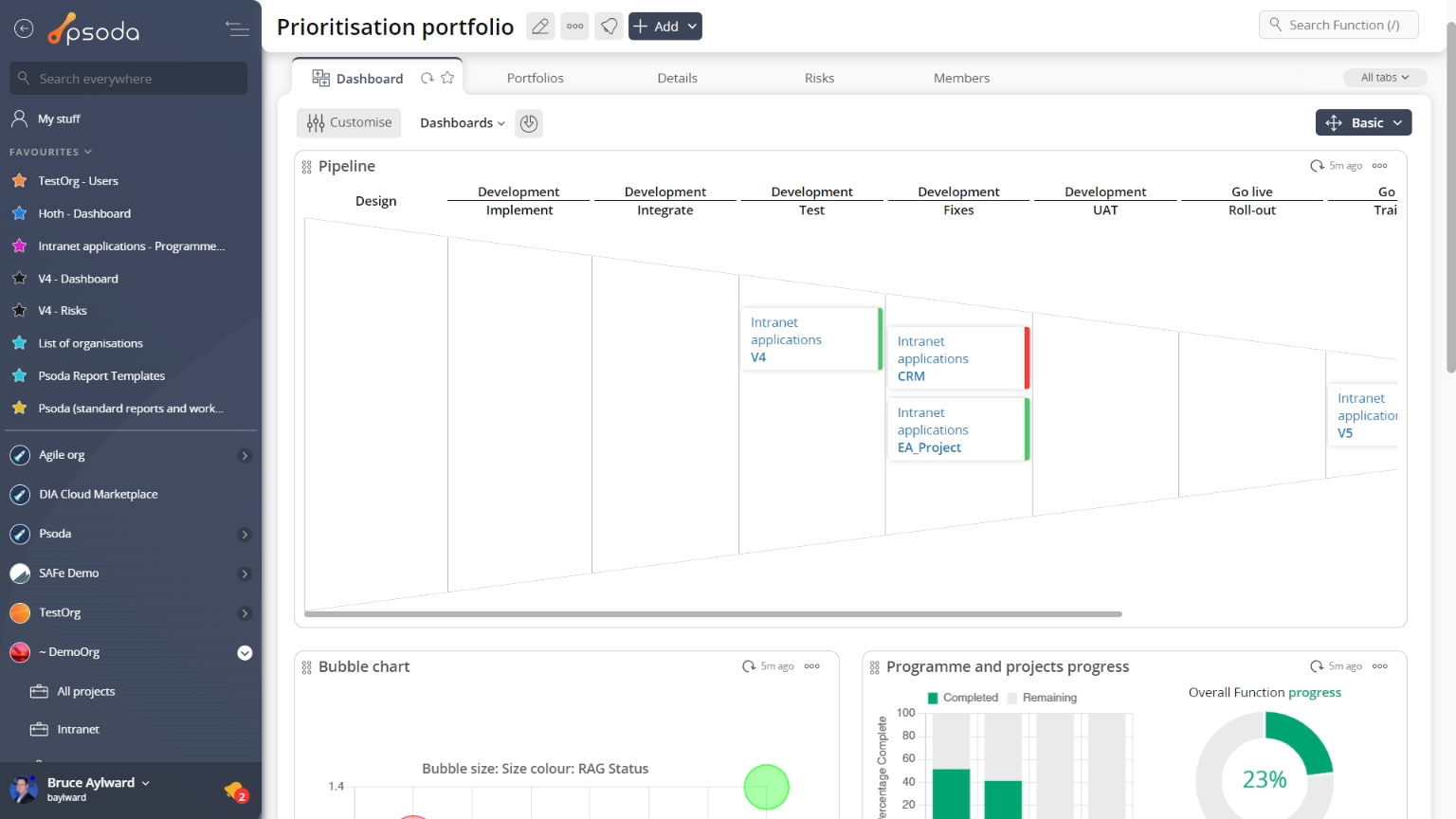
Task: Open the Intranet programme in sidebar
Action: 78,729
